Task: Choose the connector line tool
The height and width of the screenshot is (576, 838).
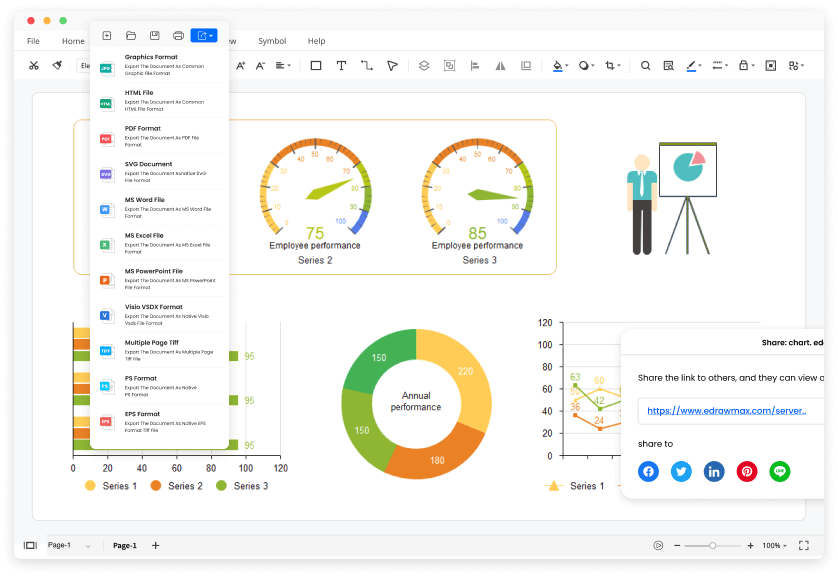Action: click(x=367, y=65)
